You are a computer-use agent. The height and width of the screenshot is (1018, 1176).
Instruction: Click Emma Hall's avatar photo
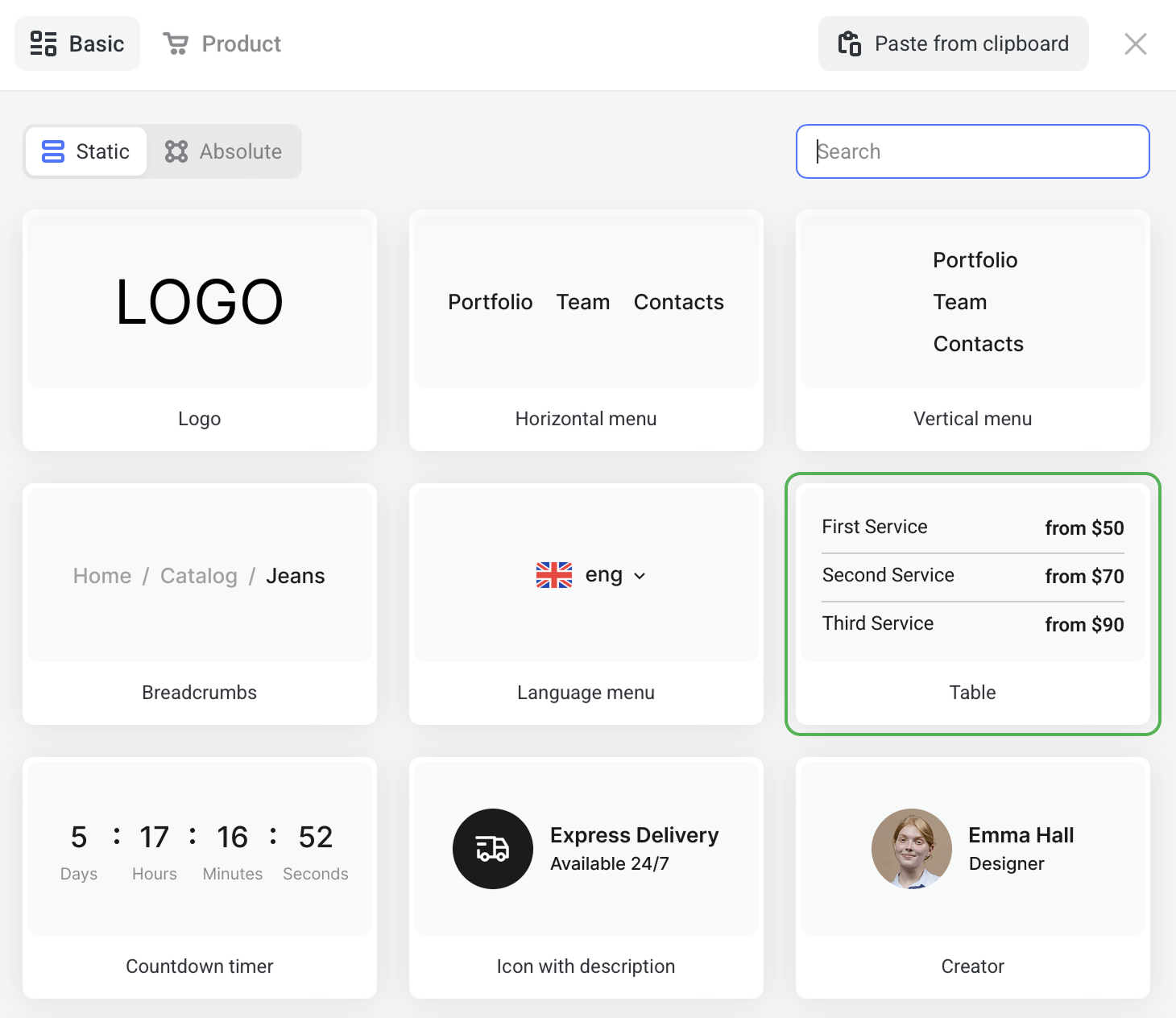912,849
